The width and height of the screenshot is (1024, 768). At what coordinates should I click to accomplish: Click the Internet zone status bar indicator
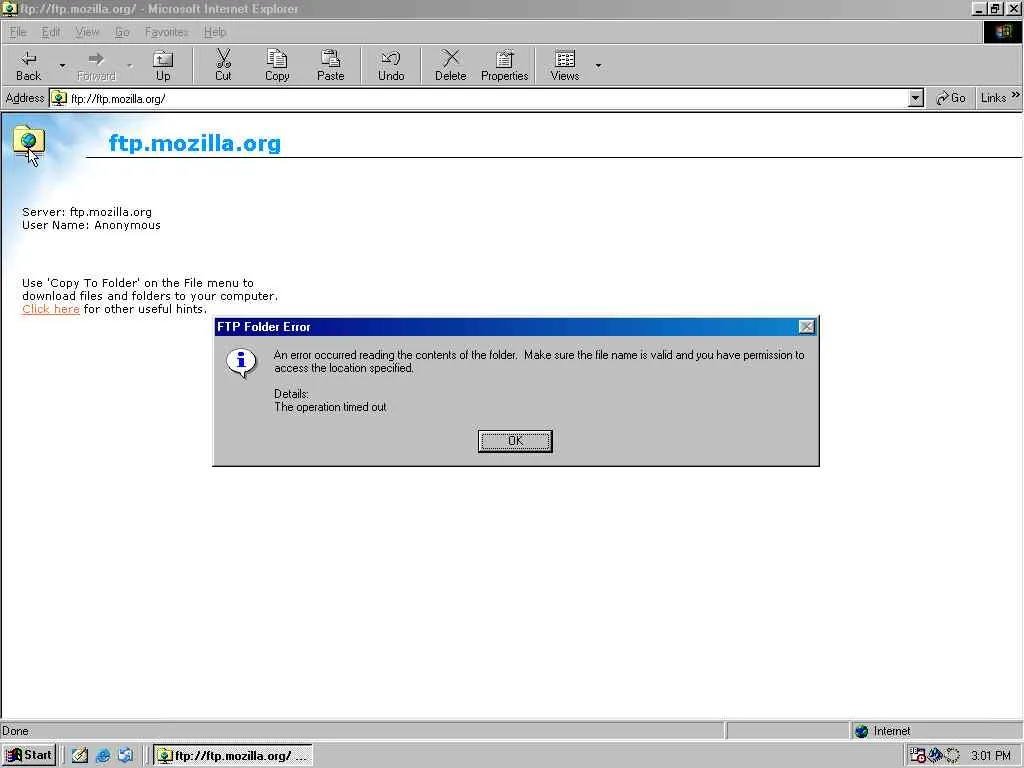pos(882,731)
